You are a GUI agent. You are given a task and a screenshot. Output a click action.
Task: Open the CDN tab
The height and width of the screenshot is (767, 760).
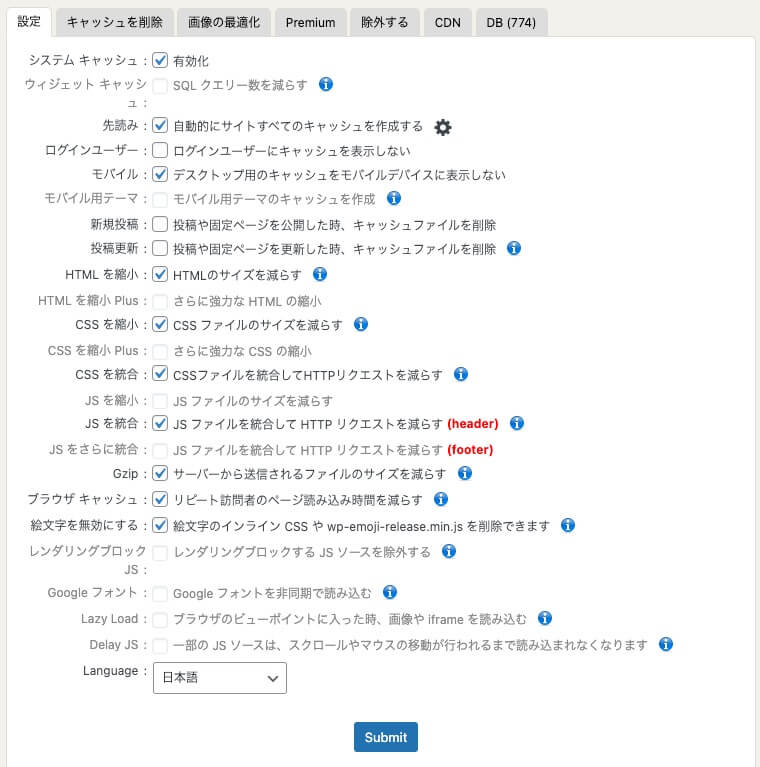447,23
